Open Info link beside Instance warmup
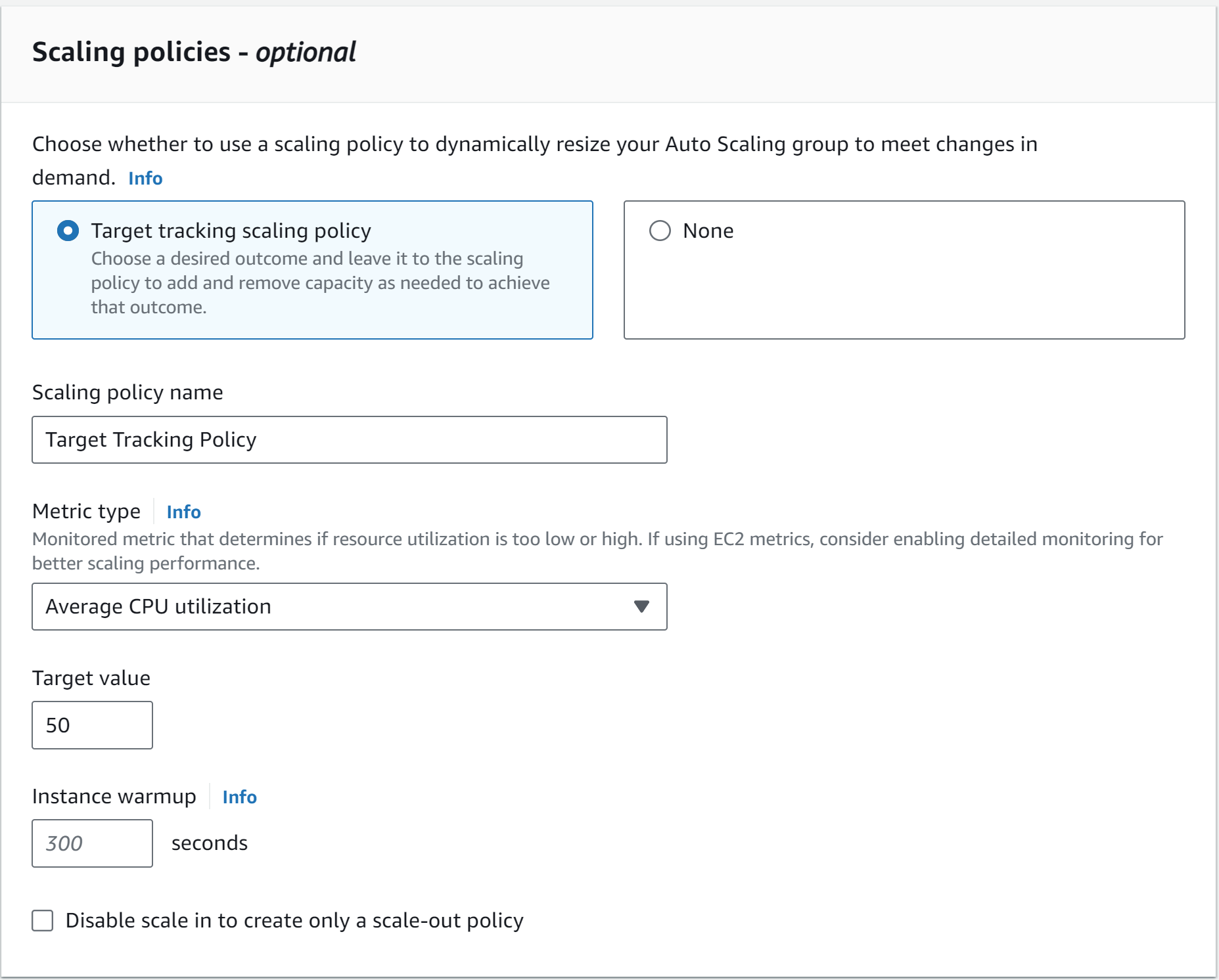 point(239,797)
